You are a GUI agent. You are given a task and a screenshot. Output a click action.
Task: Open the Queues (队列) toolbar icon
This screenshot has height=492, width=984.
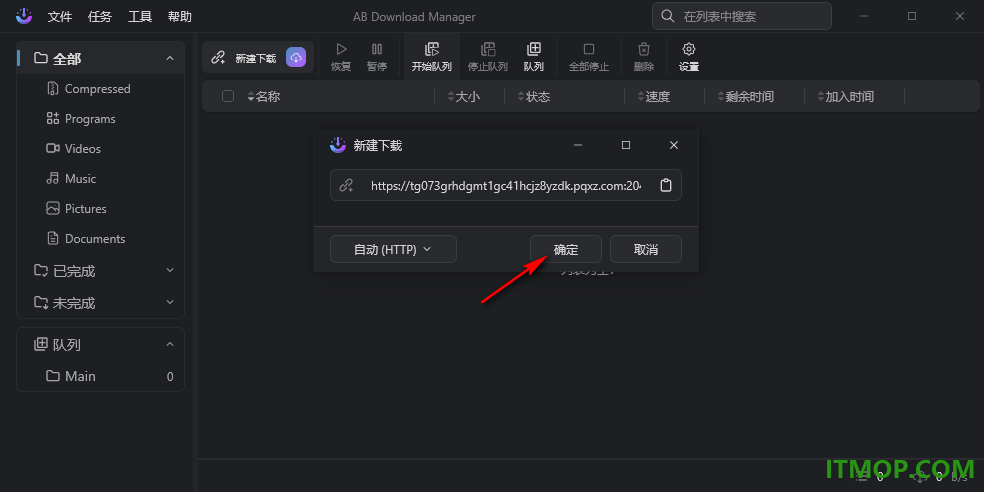[x=533, y=49]
